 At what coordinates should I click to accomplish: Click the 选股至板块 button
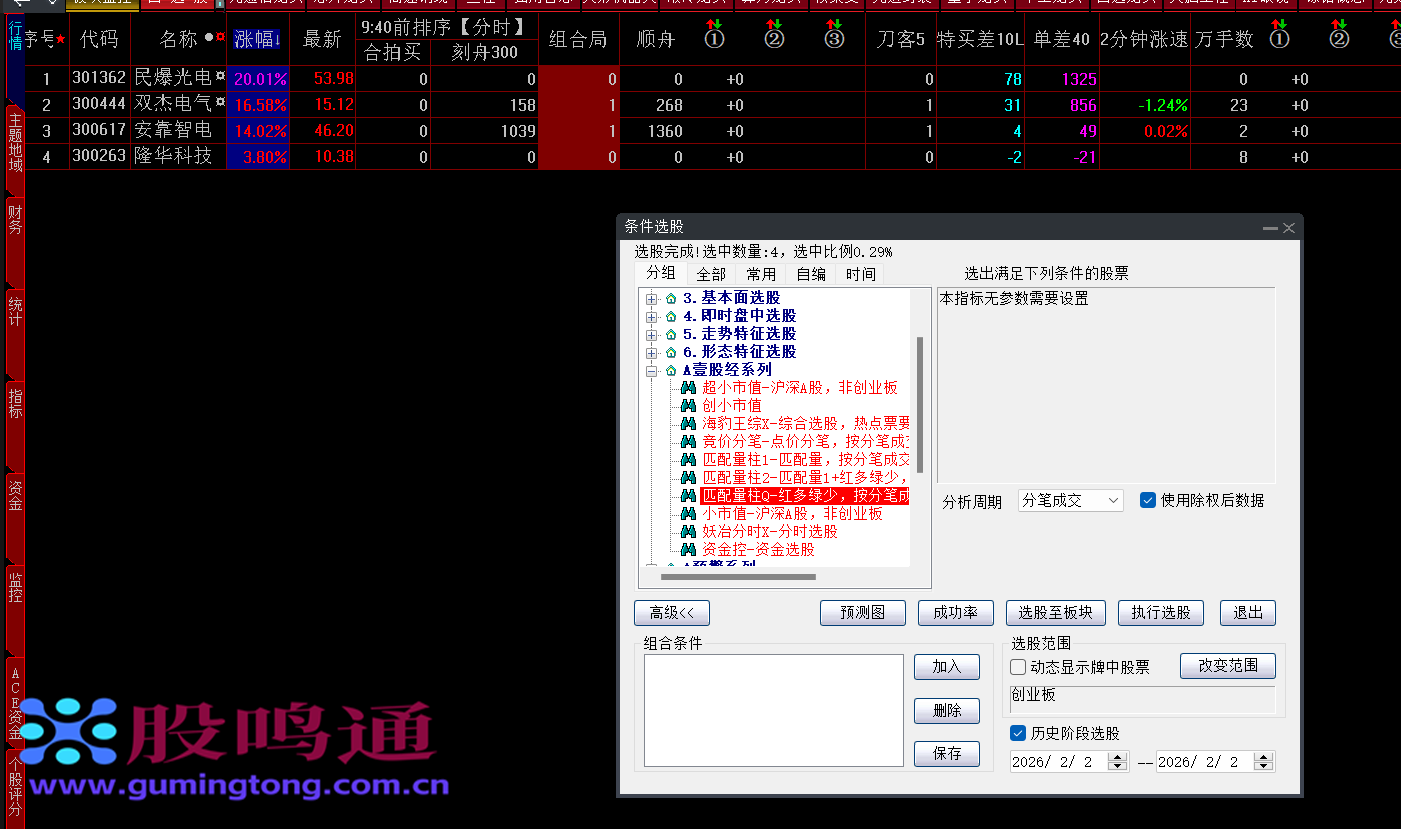coord(1055,613)
